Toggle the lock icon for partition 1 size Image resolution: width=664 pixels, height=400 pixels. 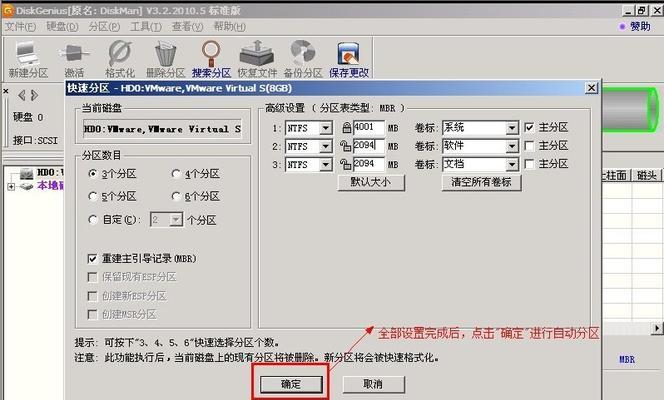[347, 127]
